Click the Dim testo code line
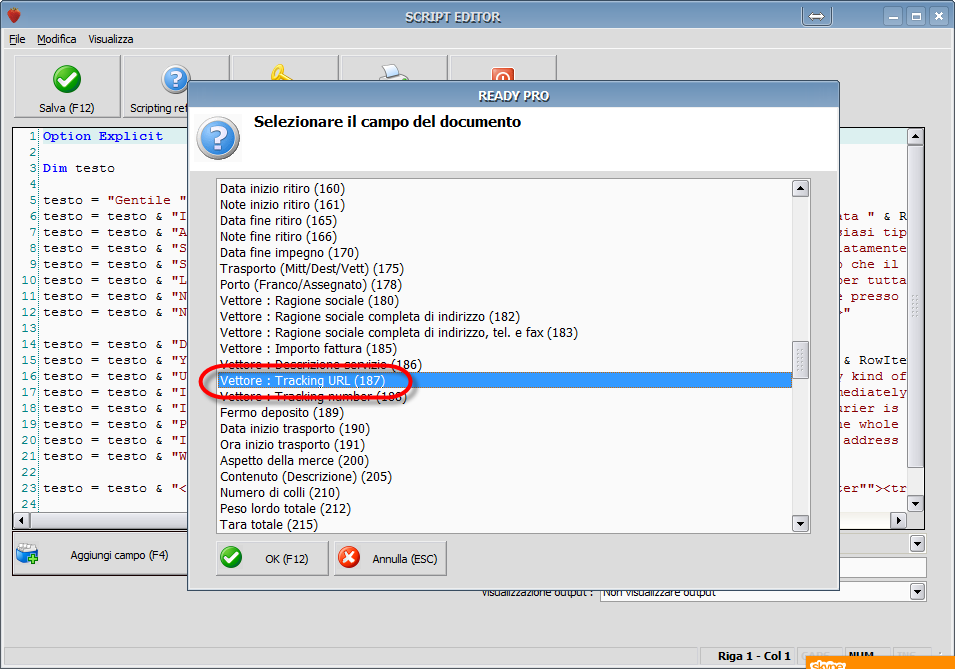Image resolution: width=955 pixels, height=669 pixels. point(79,168)
